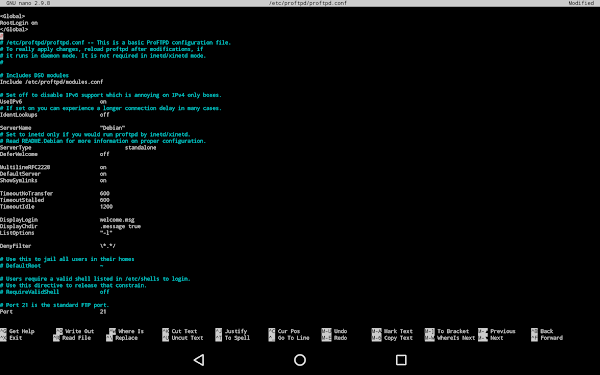Tap the Previous shortcut label
This screenshot has width=600, height=375.
pos(503,331)
